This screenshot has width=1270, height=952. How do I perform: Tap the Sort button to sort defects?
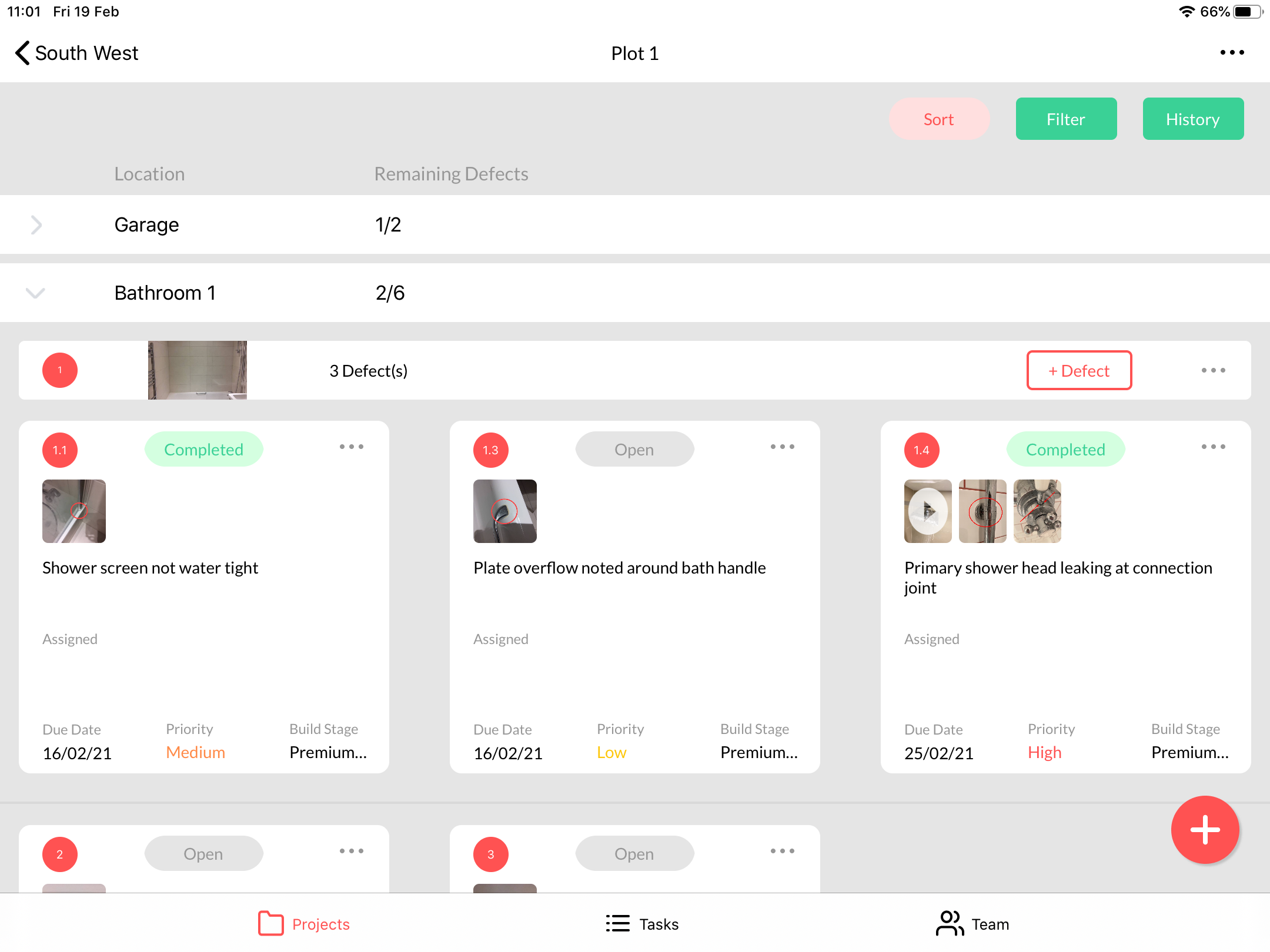tap(939, 118)
